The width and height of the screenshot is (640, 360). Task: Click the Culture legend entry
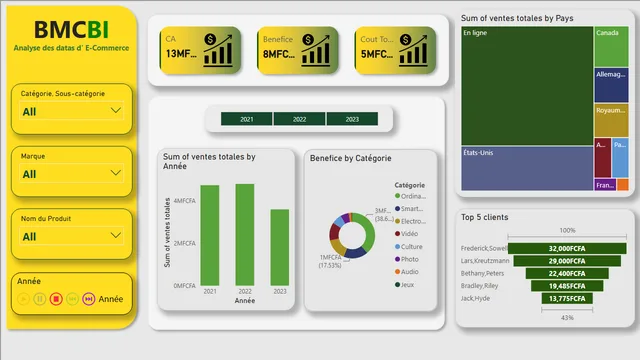[x=409, y=247]
